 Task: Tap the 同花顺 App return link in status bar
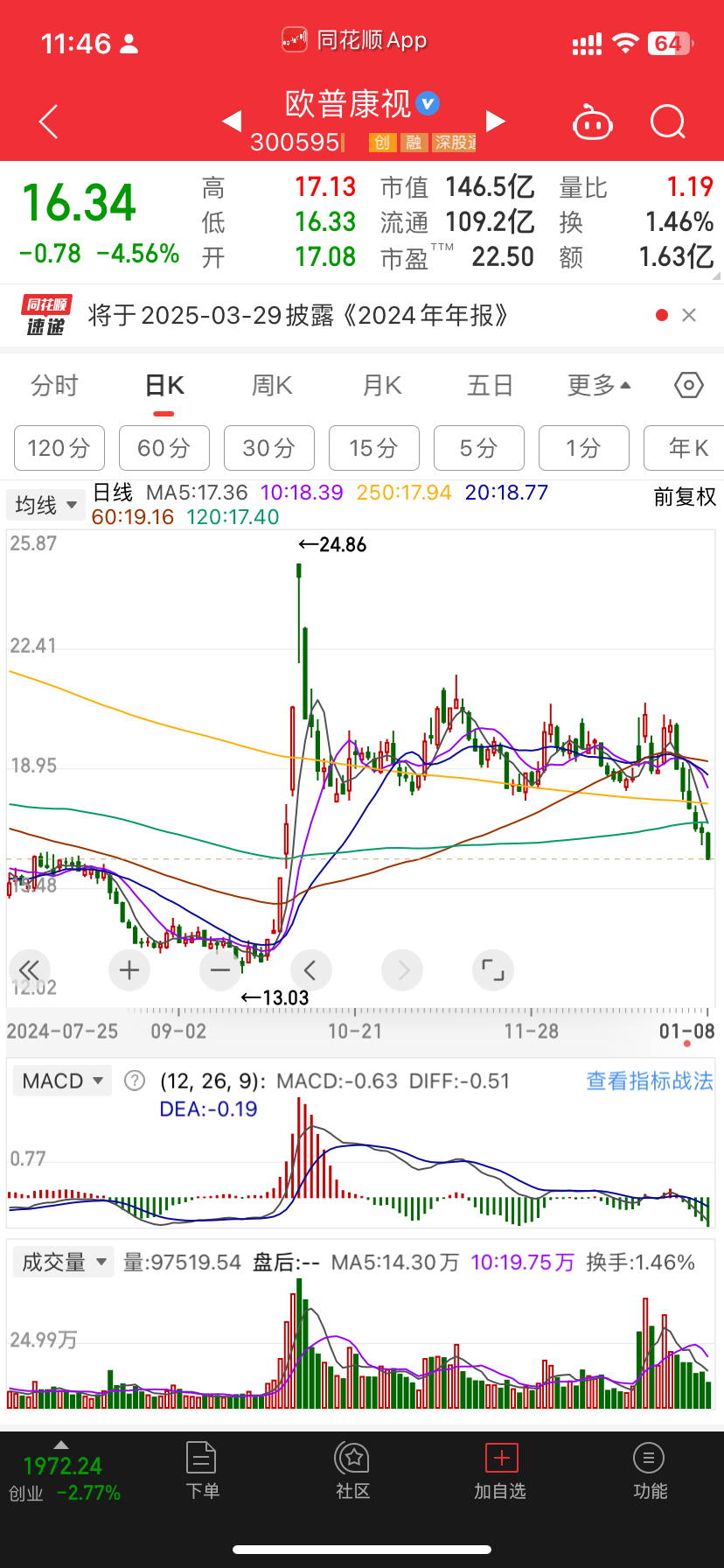tap(354, 40)
